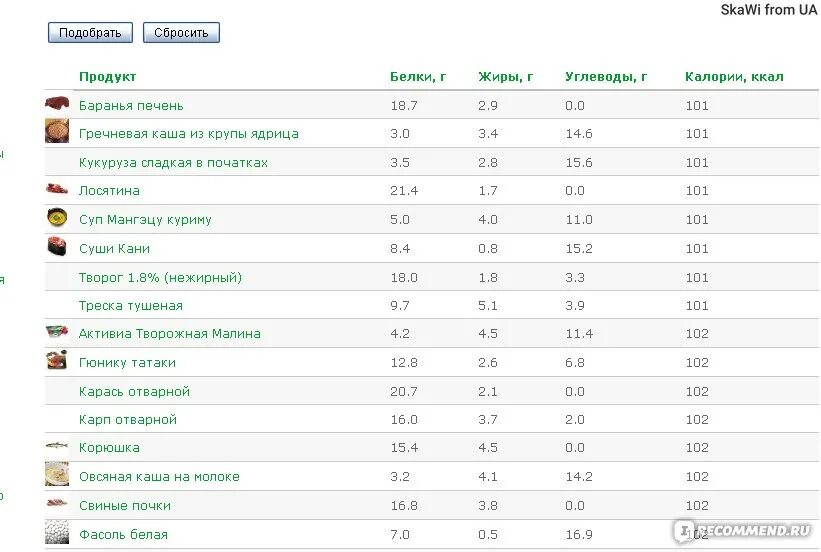This screenshot has height=552, width=821.
Task: Open the Карась отварной product link
Action: [x=135, y=391]
